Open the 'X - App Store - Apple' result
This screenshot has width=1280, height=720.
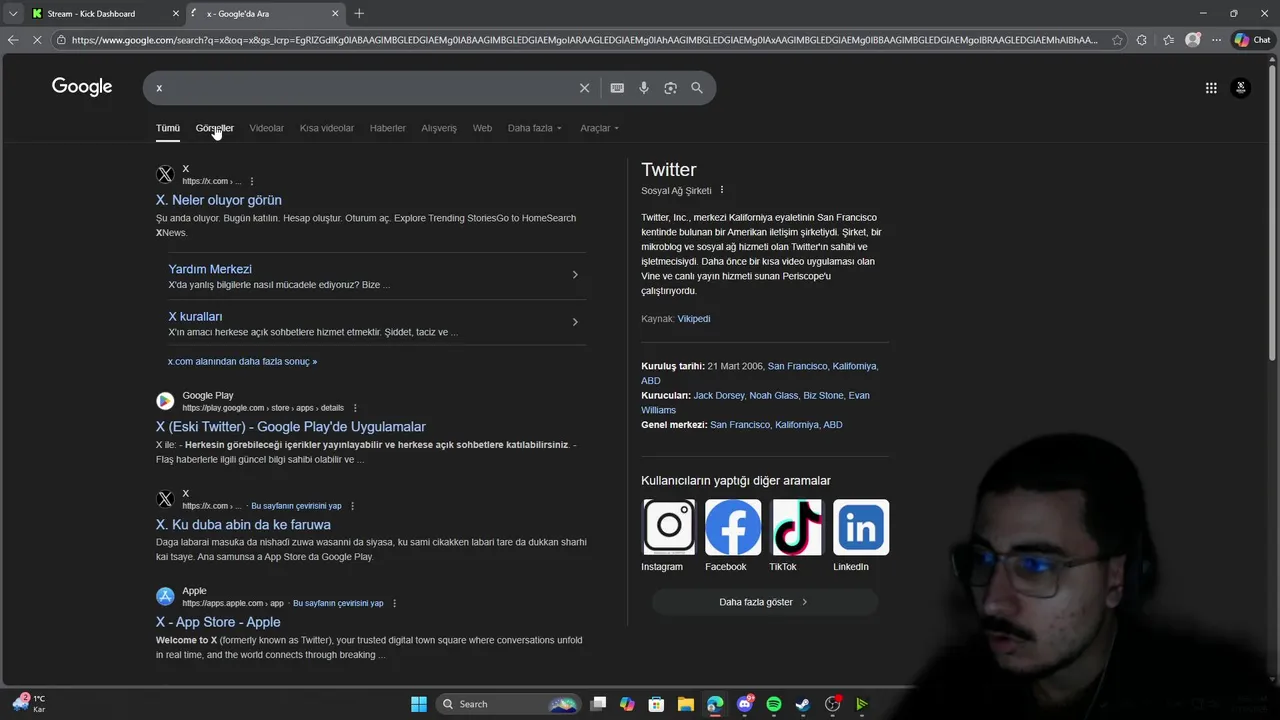(x=218, y=622)
